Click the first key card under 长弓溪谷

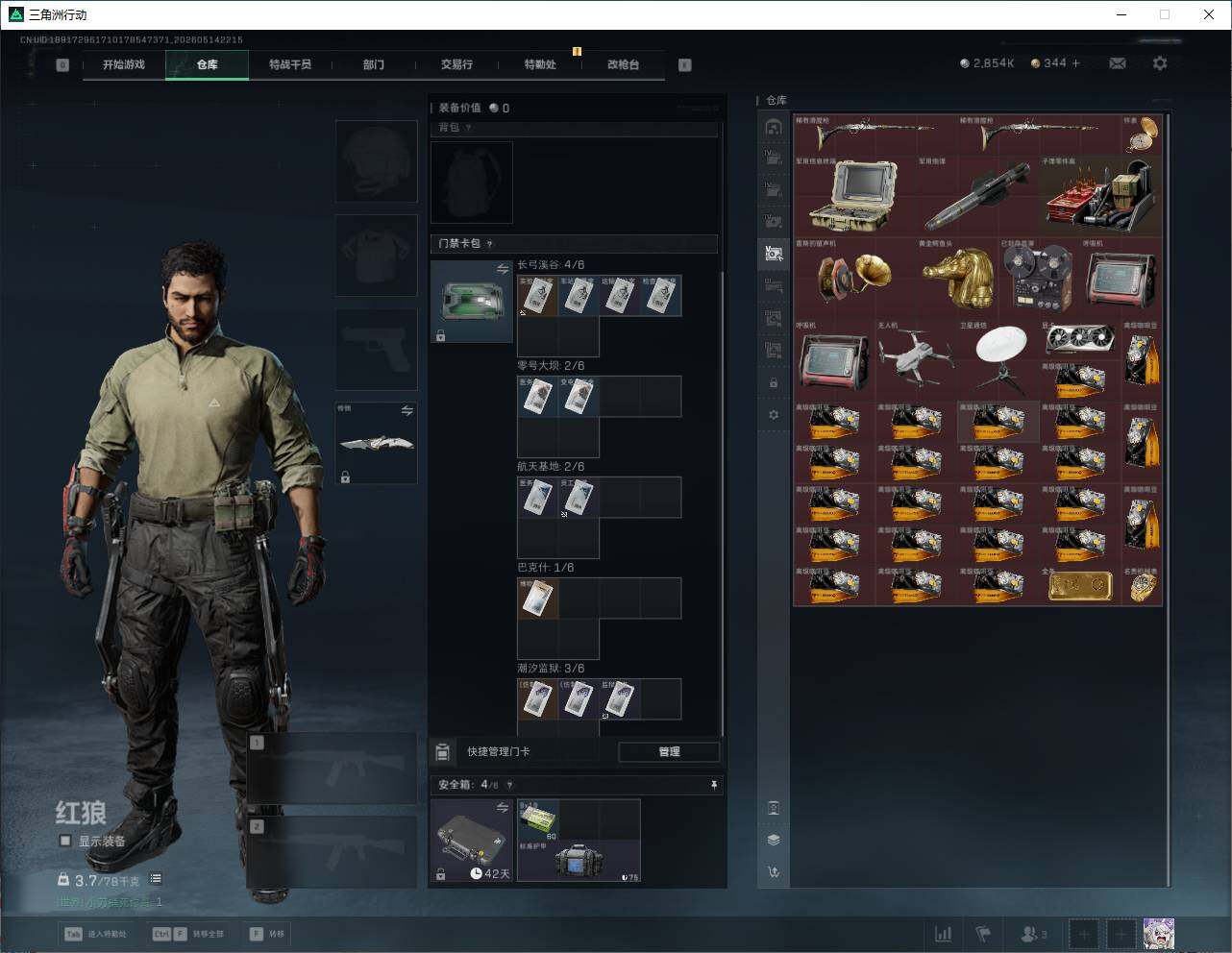point(537,296)
